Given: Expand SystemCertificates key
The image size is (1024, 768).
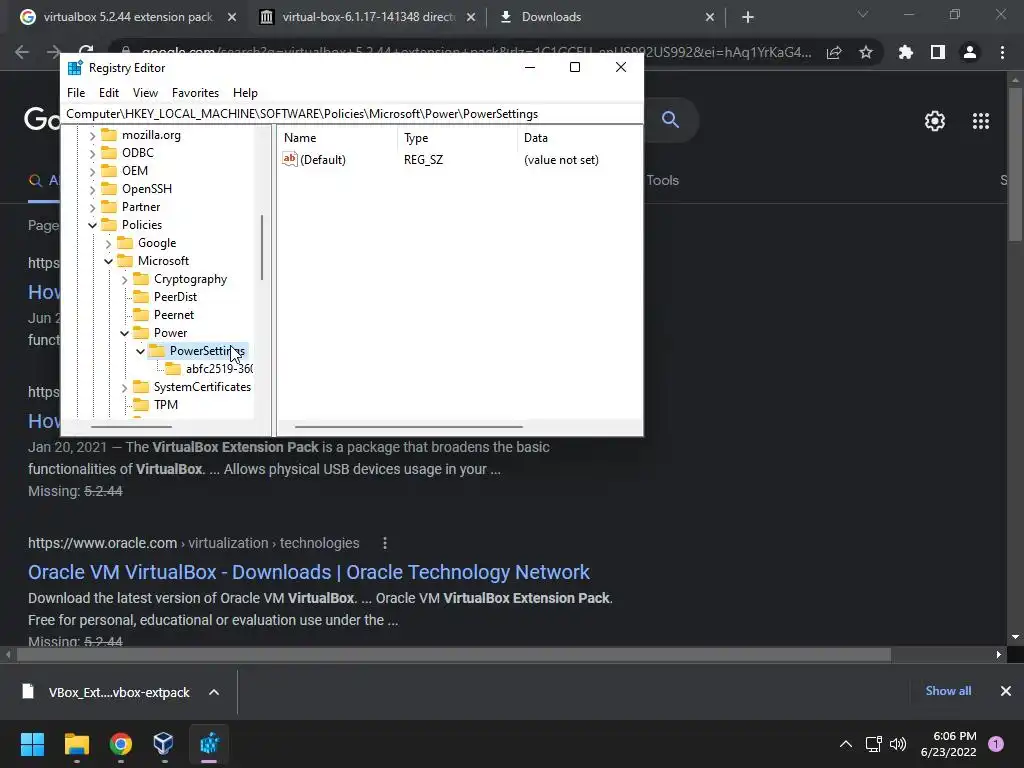Looking at the screenshot, I should (x=124, y=387).
